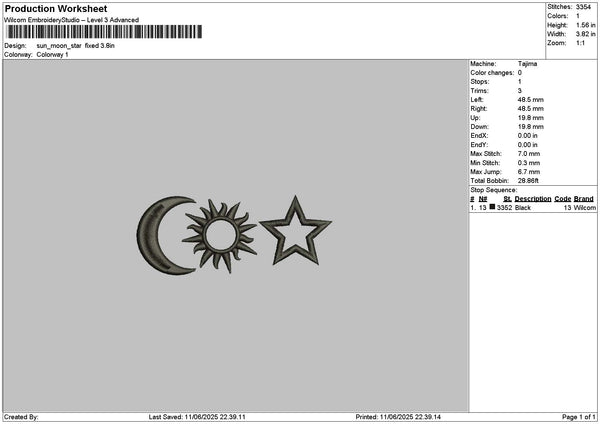Click the 'Wilcom' brand entry

[x=584, y=208]
